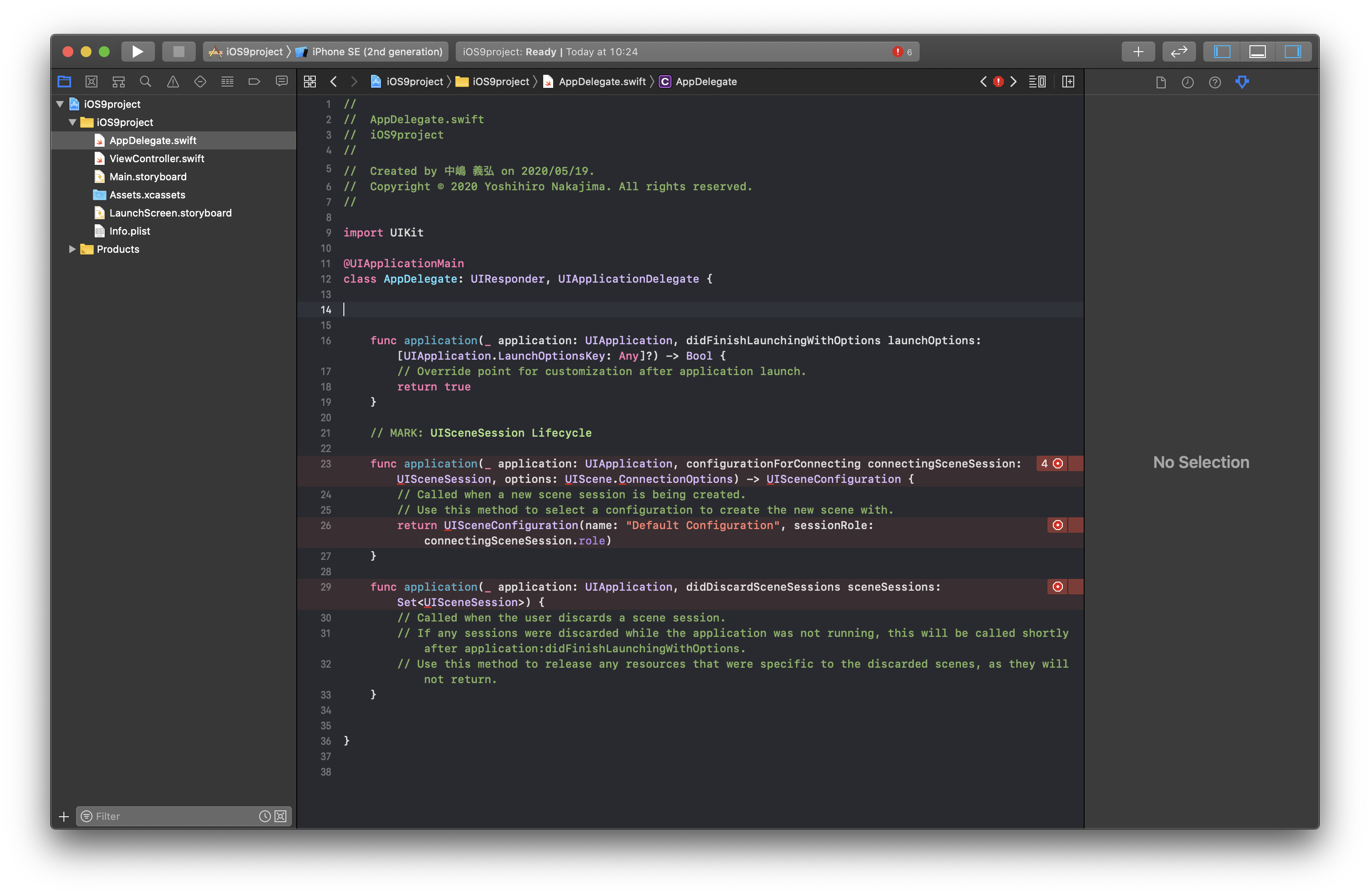Show the Debug area panel
The image size is (1370, 896).
coord(1257,52)
